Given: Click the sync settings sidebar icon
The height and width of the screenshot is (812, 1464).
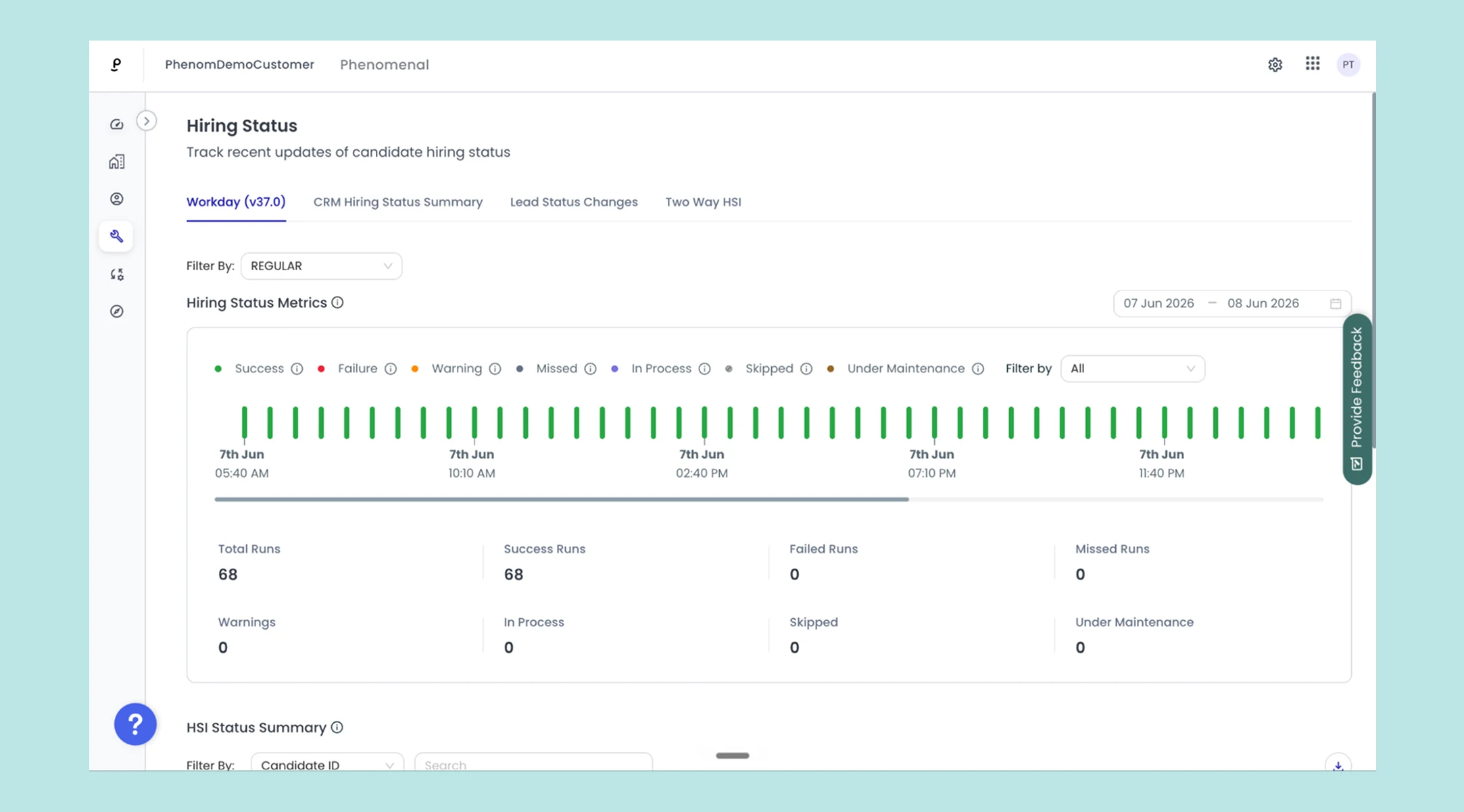Looking at the screenshot, I should 116,274.
